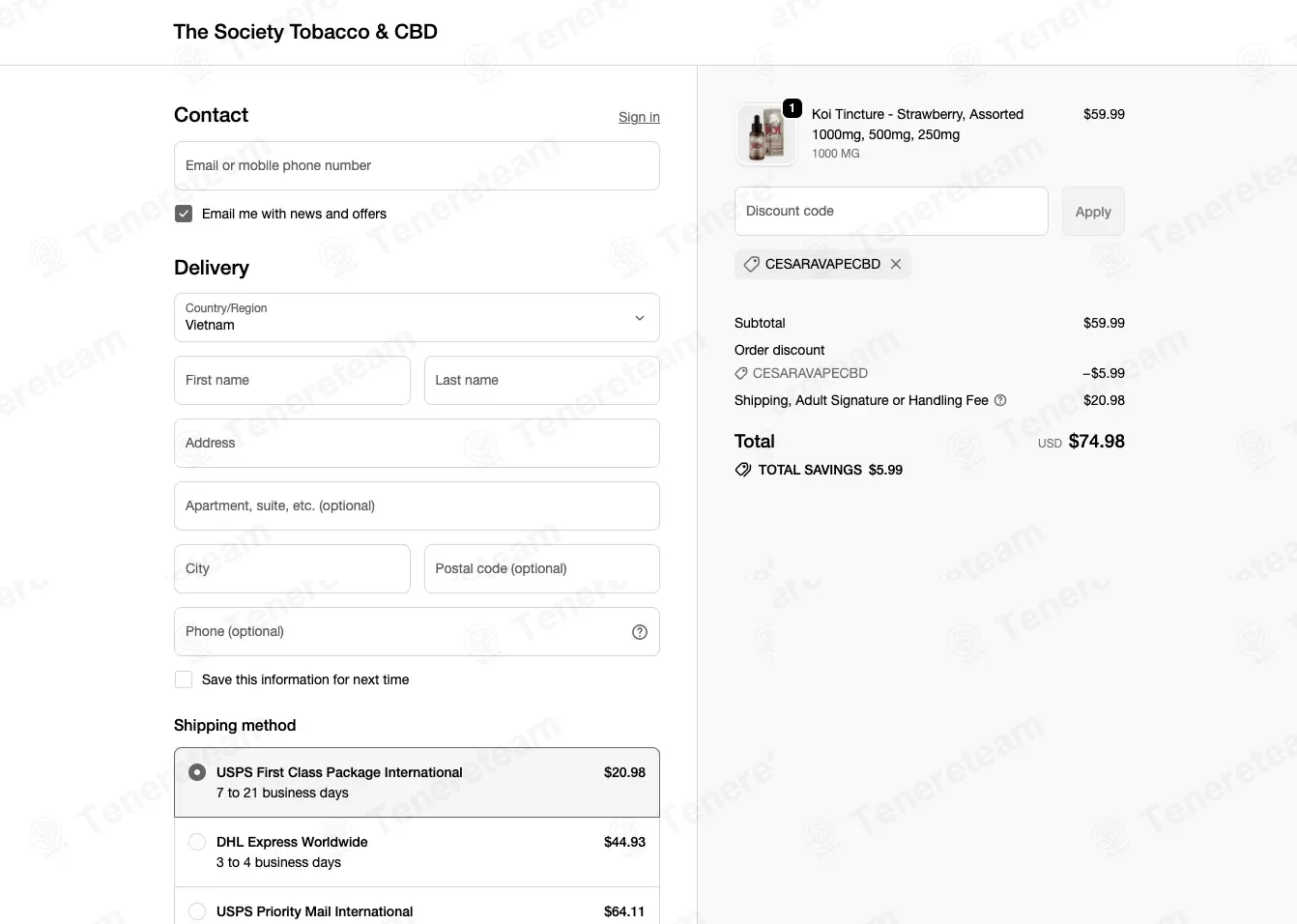Click the Sign in link
The width and height of the screenshot is (1297, 924).
[639, 117]
